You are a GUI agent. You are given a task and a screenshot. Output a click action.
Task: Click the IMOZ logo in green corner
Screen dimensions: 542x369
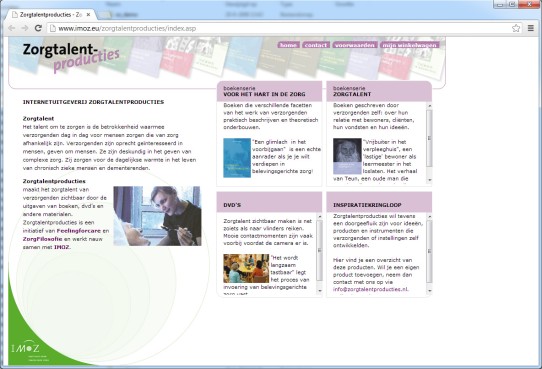click(26, 348)
